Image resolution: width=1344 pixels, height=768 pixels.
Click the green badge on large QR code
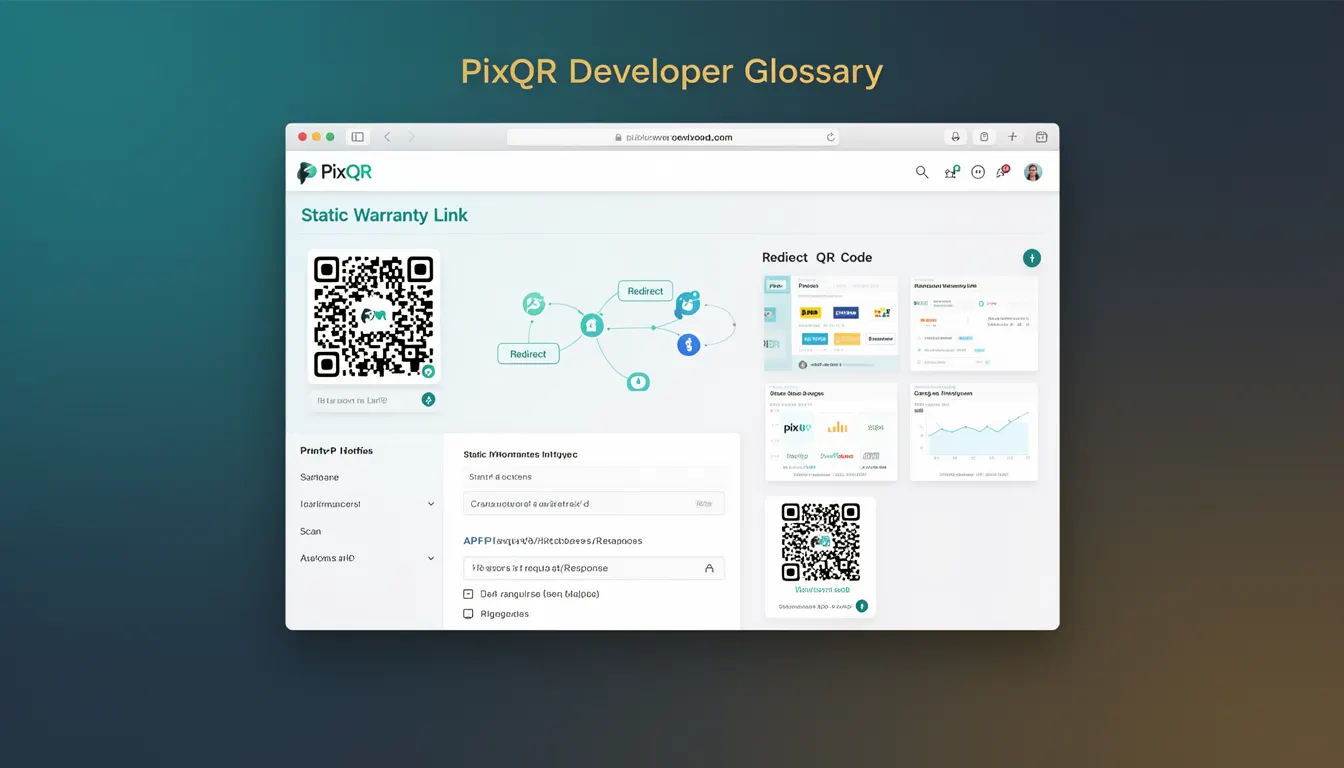[428, 371]
